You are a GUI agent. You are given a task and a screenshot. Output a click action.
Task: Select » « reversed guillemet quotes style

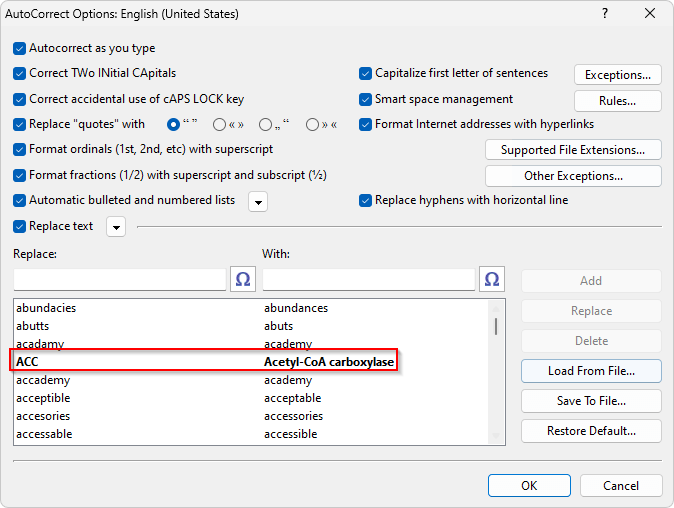(312, 125)
